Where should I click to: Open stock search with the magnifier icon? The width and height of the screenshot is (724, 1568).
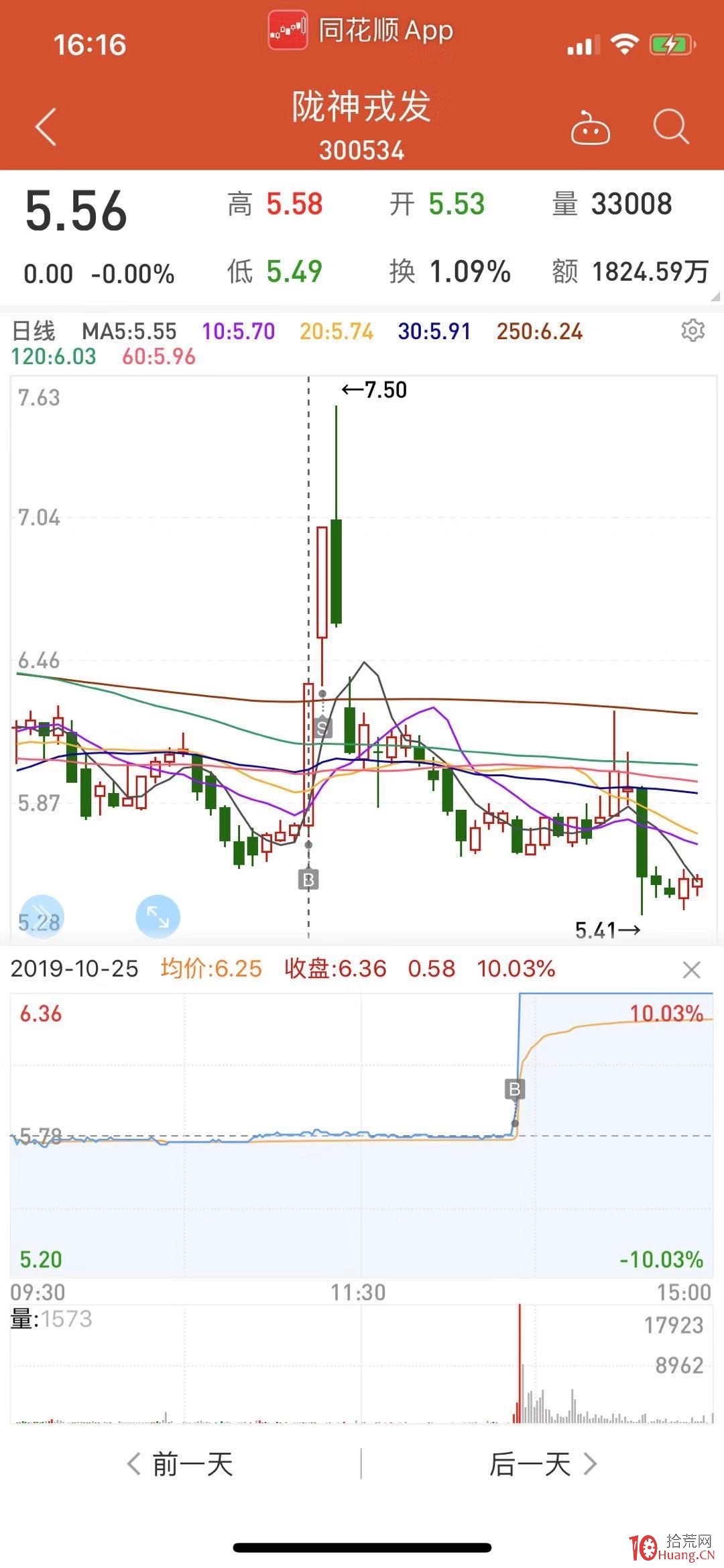pos(671,126)
